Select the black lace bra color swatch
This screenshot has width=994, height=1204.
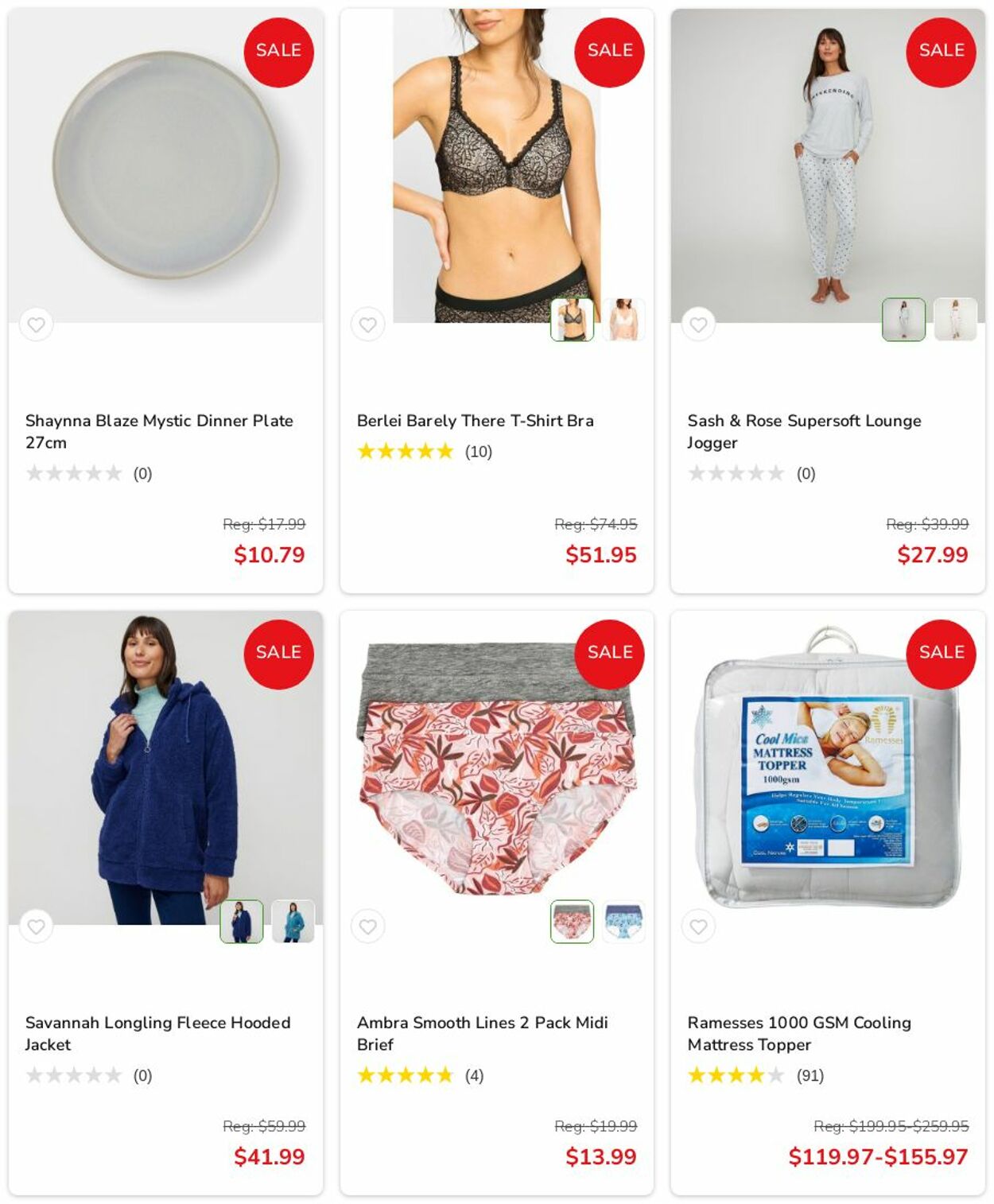click(x=573, y=320)
